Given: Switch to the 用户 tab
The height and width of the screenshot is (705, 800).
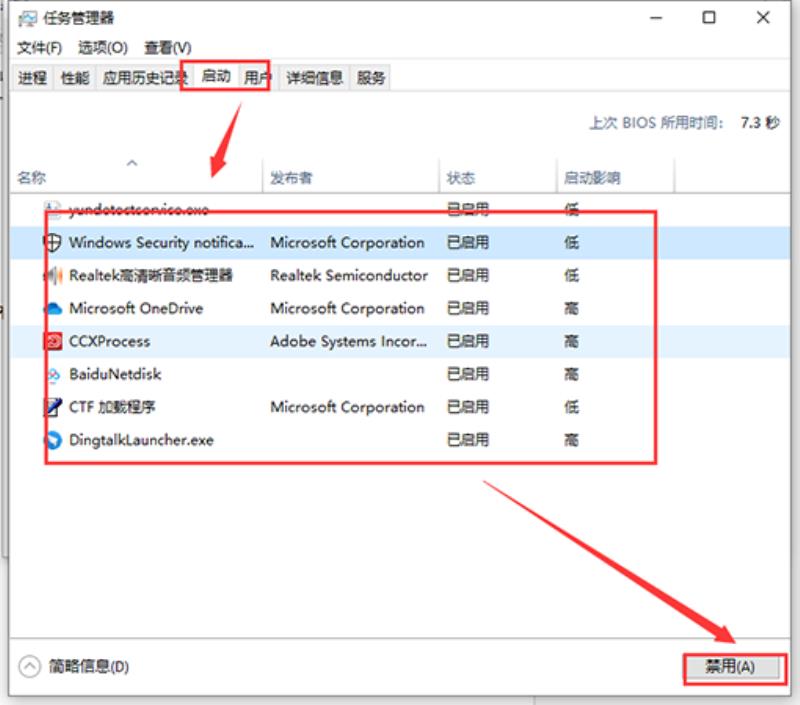Looking at the screenshot, I should [256, 78].
